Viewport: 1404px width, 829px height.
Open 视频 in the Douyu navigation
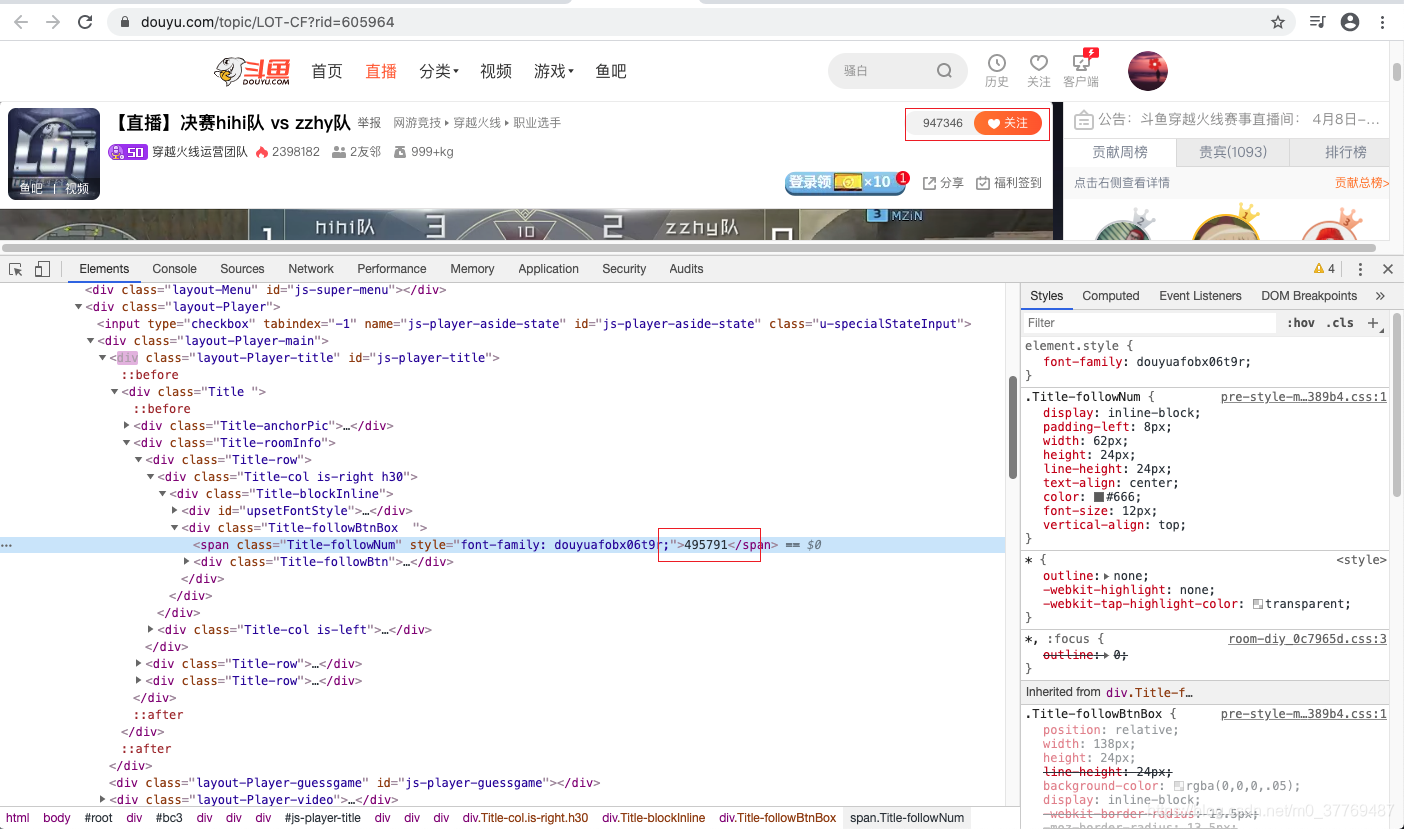(496, 71)
